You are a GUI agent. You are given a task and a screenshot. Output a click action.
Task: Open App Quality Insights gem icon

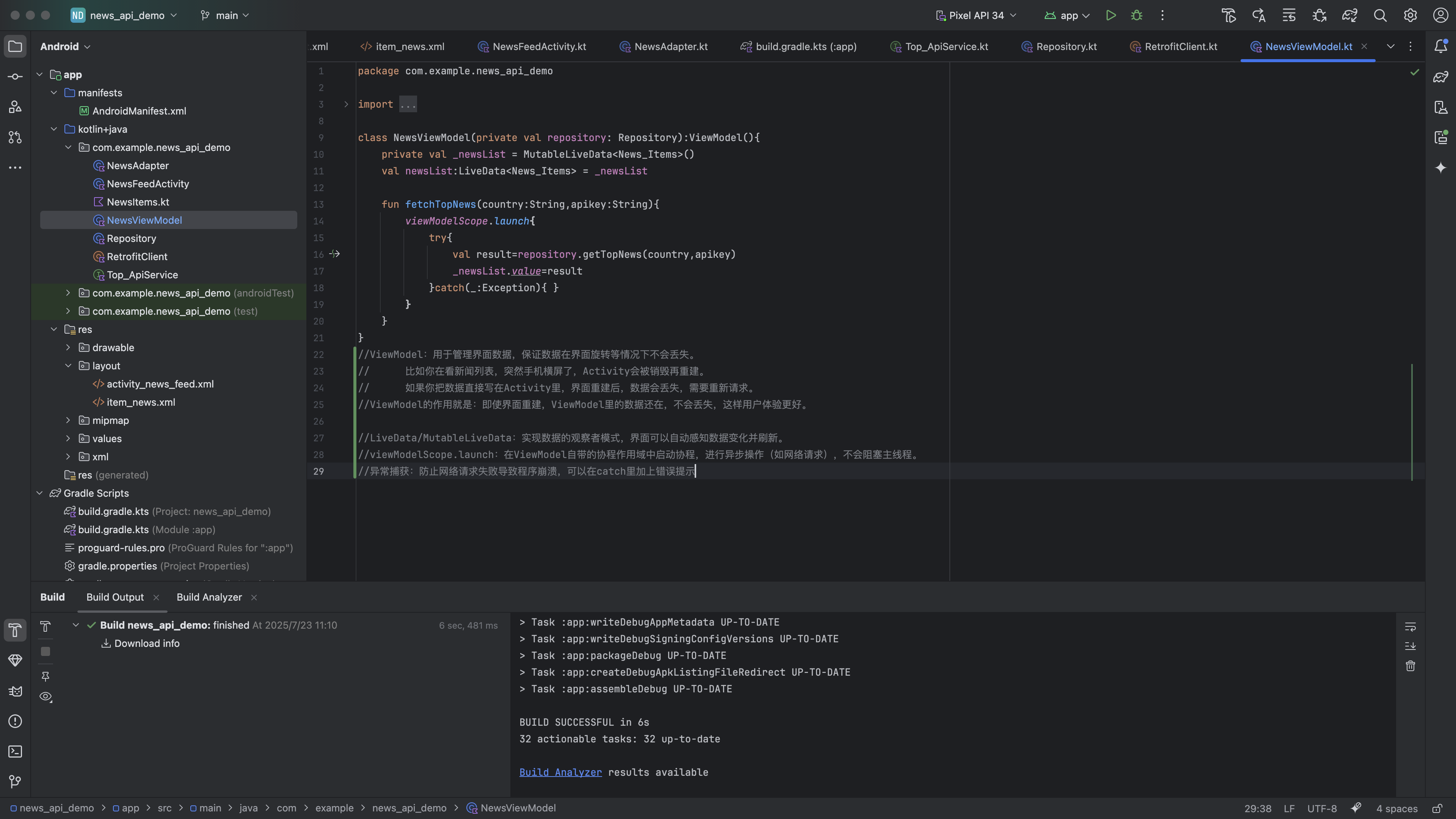[15, 660]
